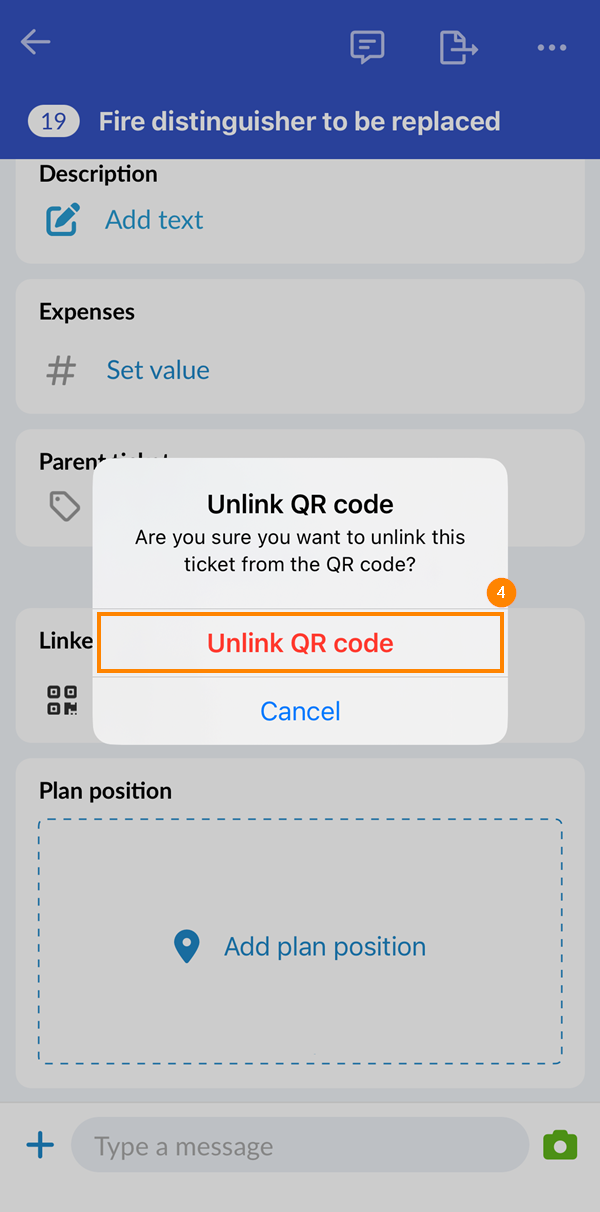Image resolution: width=600 pixels, height=1212 pixels.
Task: Confirm with the Unlink QR code button
Action: 300,642
